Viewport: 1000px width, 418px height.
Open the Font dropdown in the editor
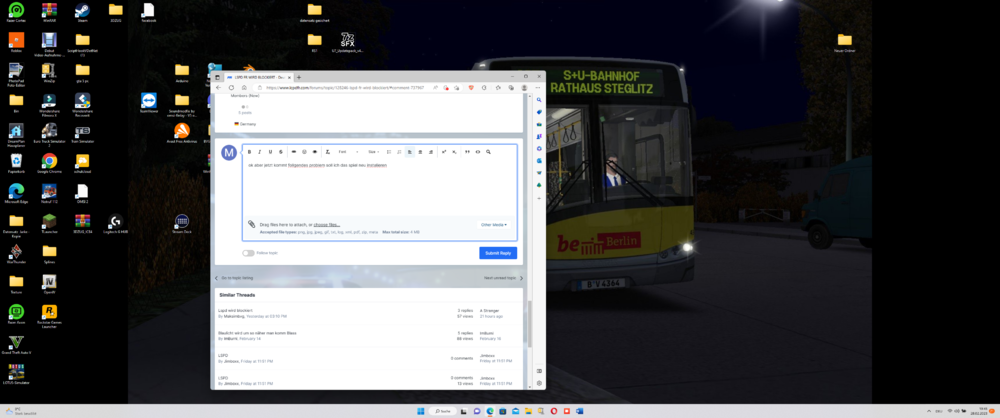tap(348, 152)
